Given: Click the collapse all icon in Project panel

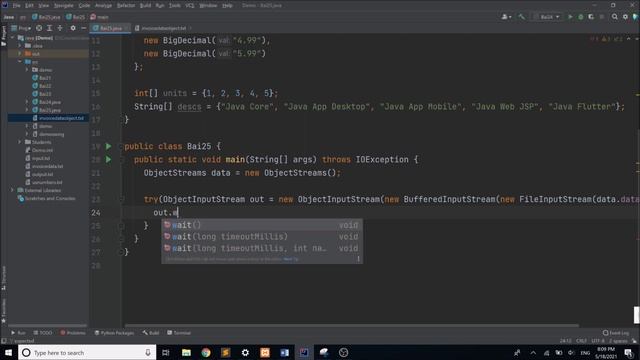Looking at the screenshot, I should 60,28.
